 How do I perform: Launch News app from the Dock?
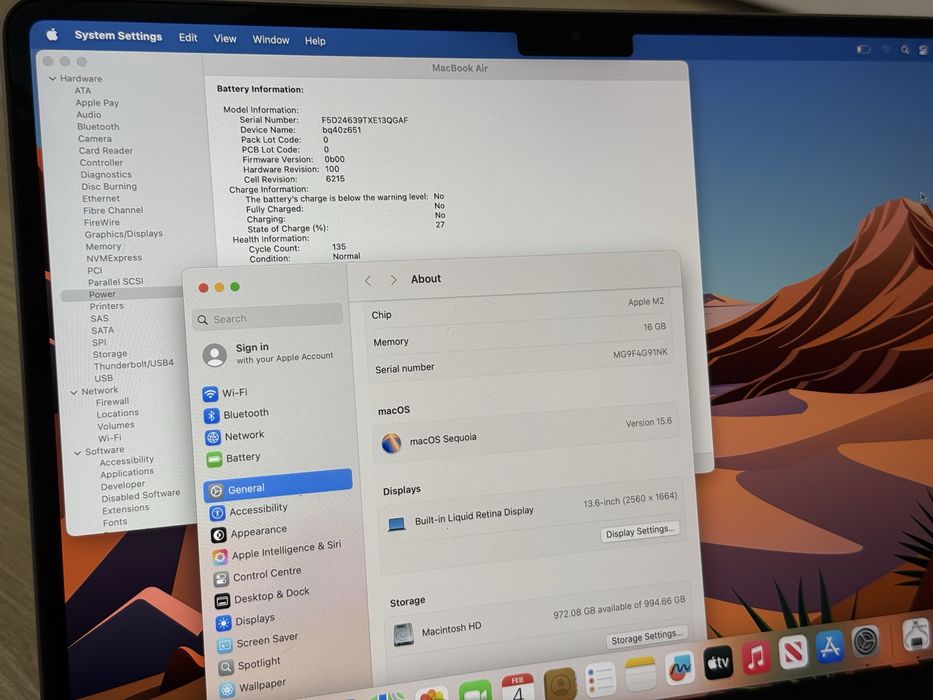coord(793,652)
